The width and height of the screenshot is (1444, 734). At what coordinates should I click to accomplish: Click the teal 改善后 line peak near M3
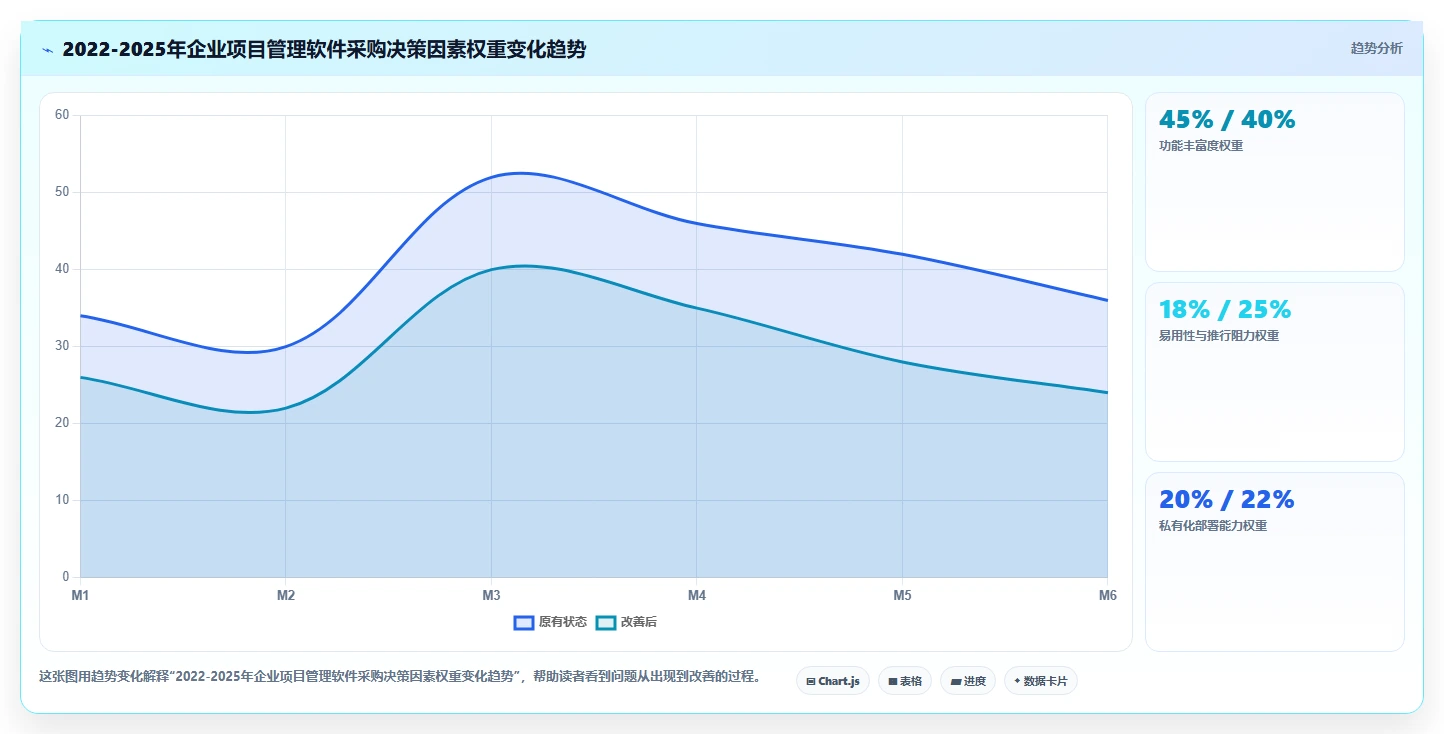click(524, 265)
